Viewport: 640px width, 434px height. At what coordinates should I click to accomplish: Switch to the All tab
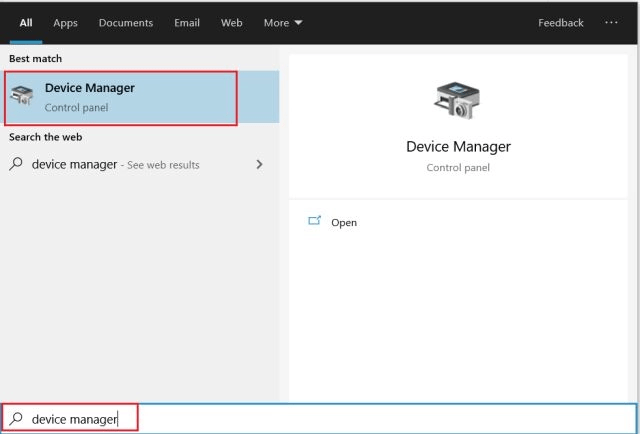point(26,22)
